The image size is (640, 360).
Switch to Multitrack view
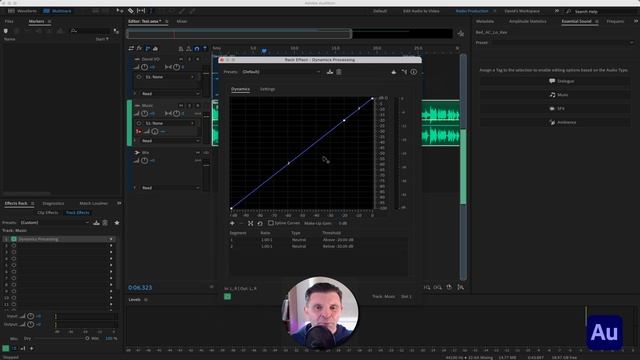[57, 11]
